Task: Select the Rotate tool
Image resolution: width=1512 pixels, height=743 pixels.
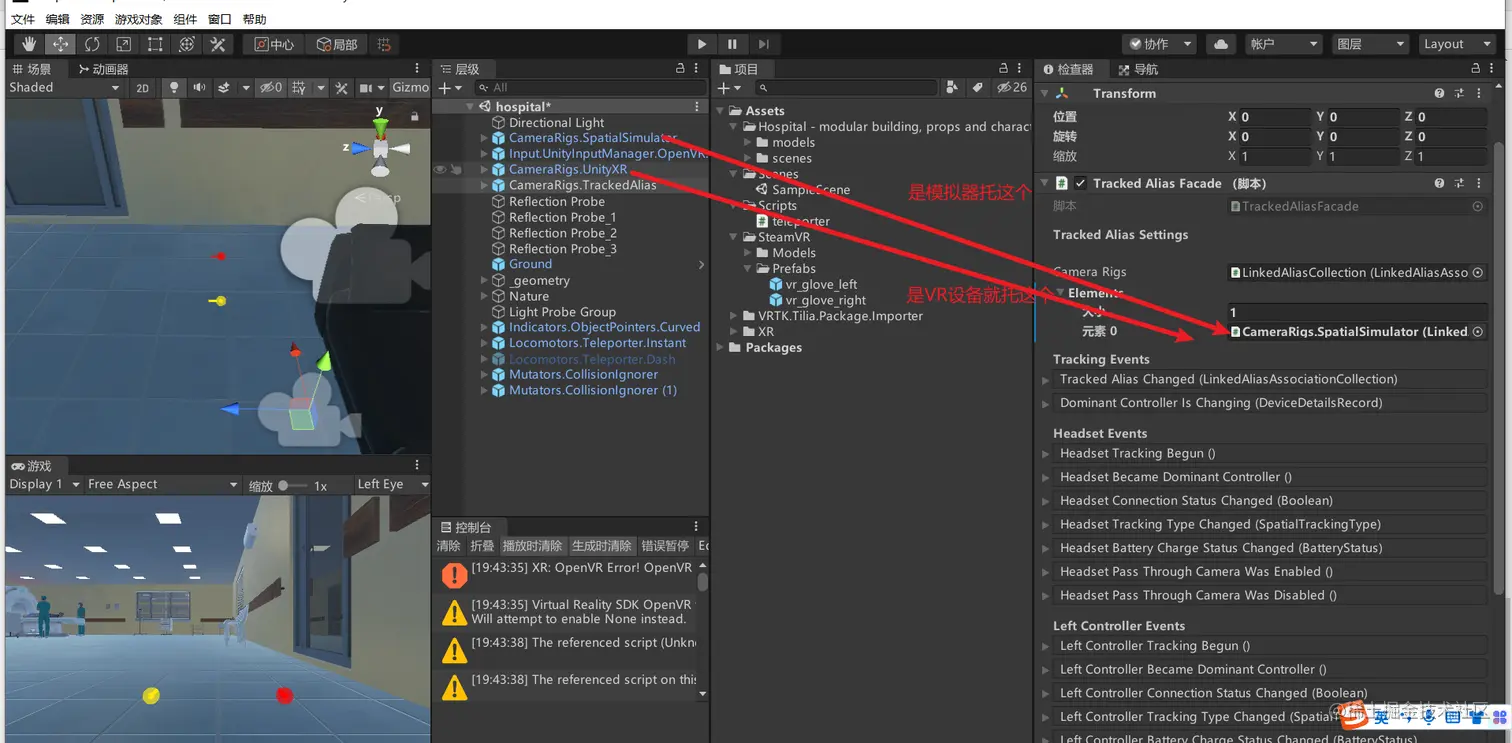Action: (92, 44)
